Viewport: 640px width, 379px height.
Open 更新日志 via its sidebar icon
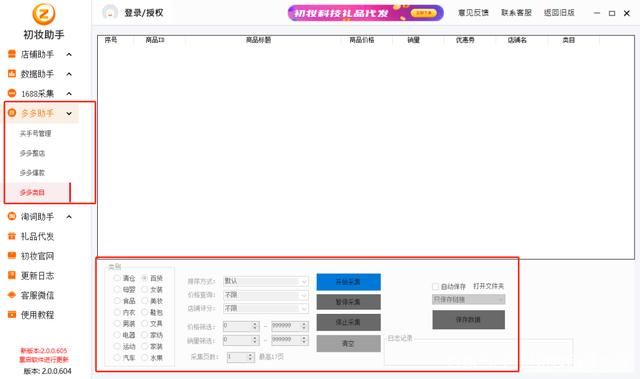click(12, 275)
